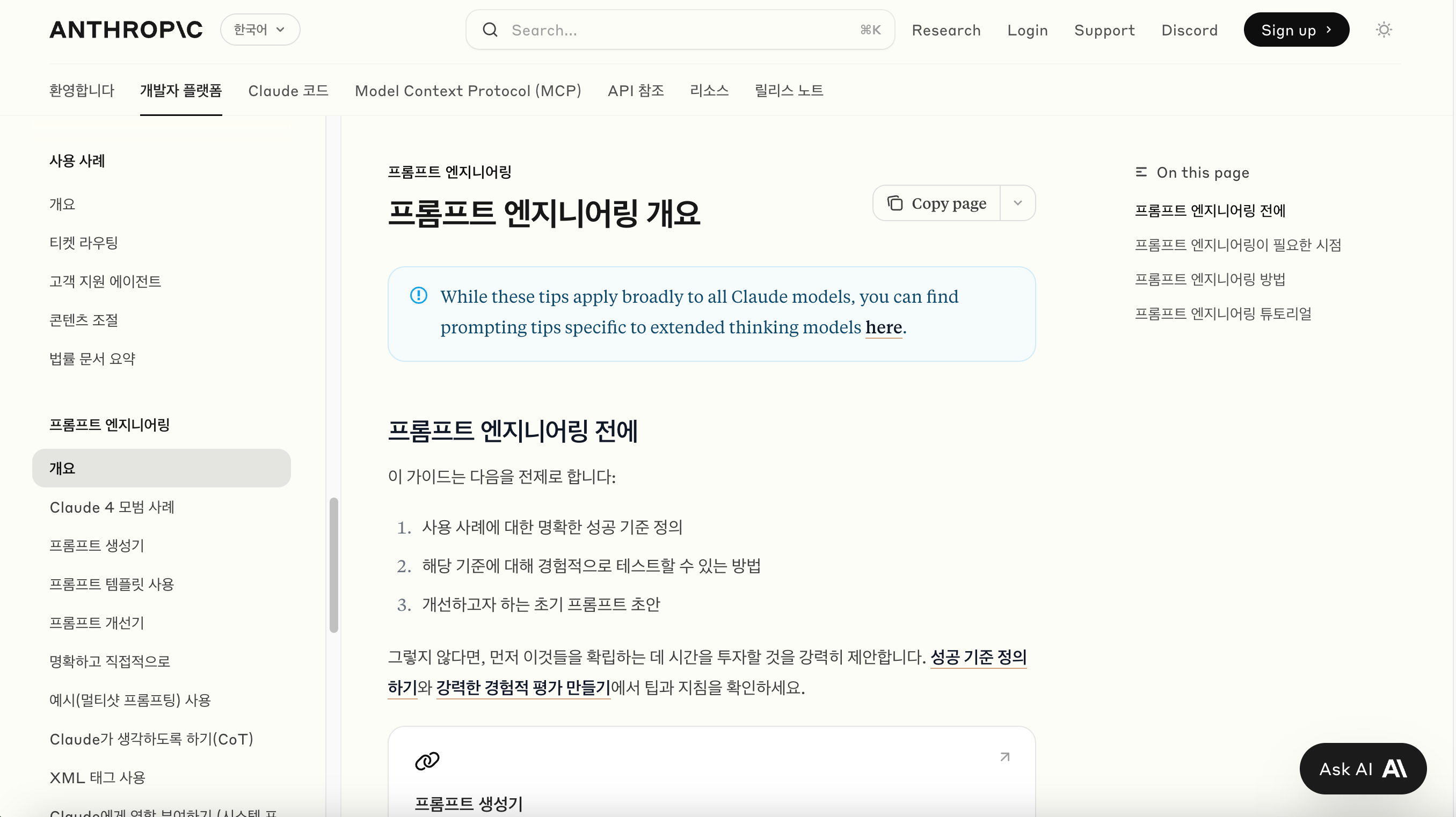1456x817 pixels.
Task: Click the On this page list icon
Action: (x=1141, y=172)
